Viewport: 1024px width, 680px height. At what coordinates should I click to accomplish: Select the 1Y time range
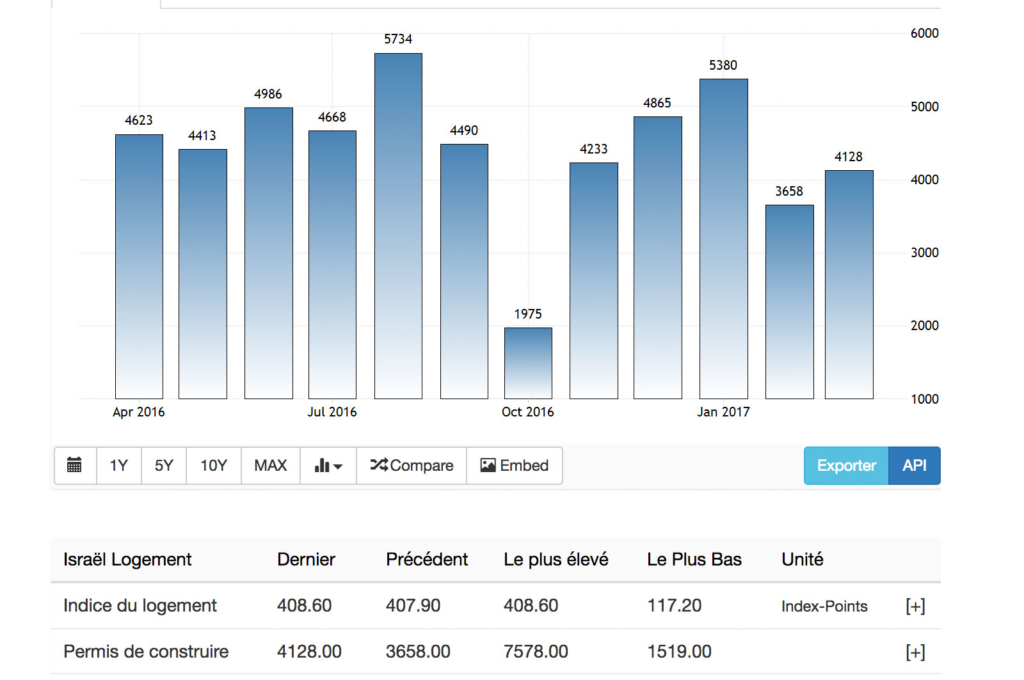point(118,466)
